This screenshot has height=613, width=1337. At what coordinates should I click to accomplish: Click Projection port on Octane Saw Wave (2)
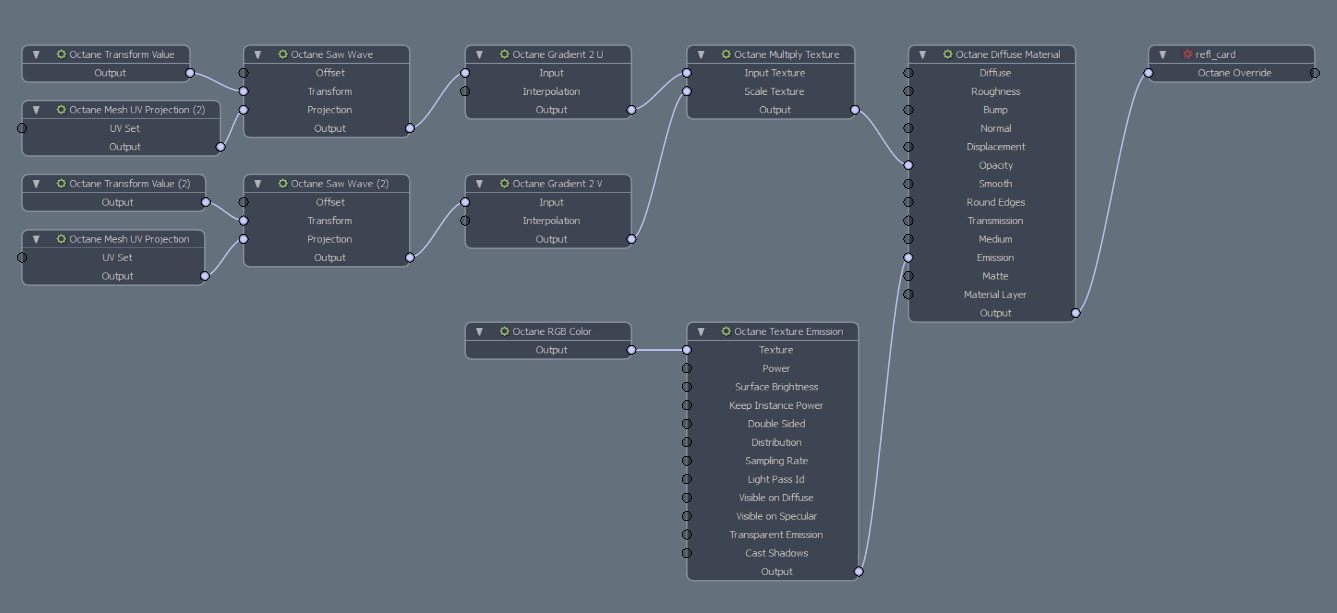243,239
